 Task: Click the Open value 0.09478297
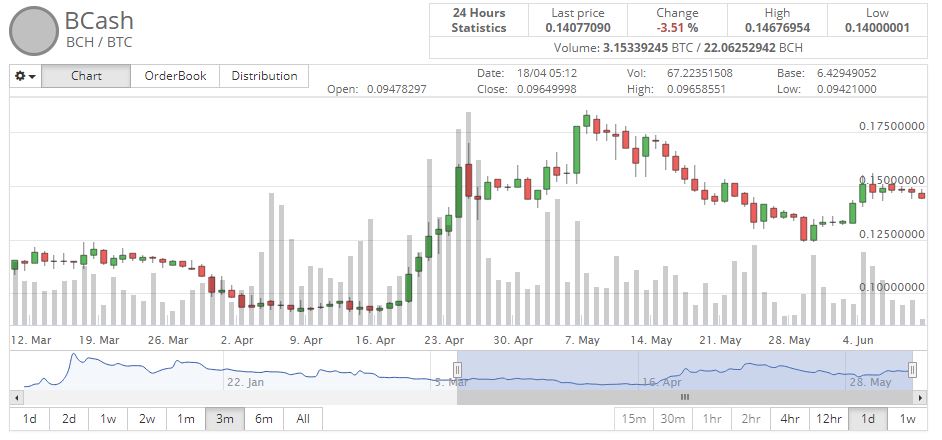[x=397, y=89]
